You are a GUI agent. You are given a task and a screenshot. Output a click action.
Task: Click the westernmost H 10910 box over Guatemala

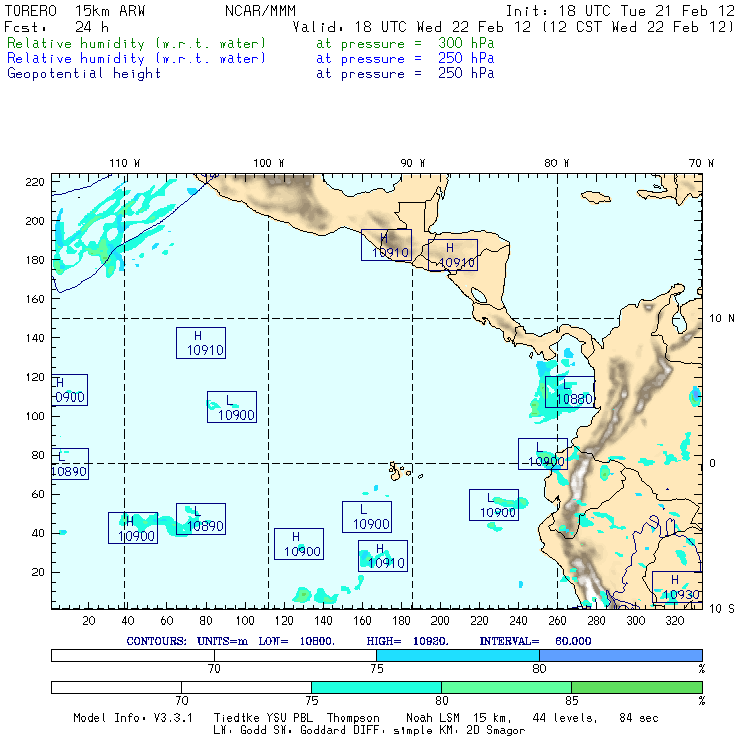tap(387, 245)
